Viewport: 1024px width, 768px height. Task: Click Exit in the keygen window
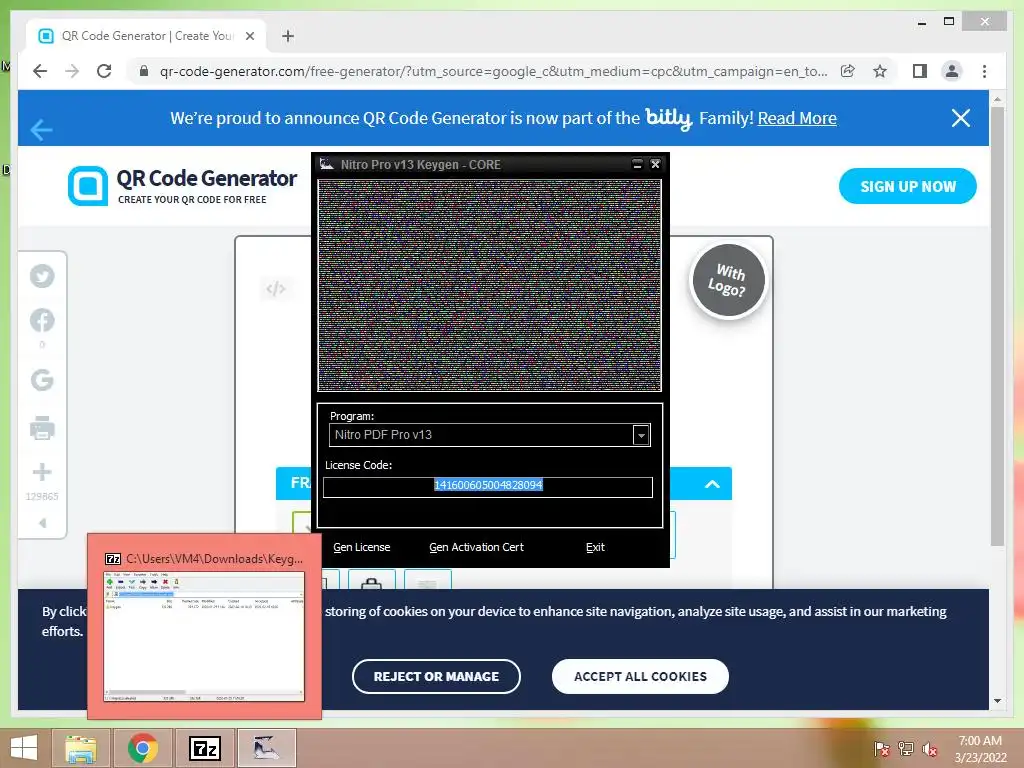[x=595, y=547]
